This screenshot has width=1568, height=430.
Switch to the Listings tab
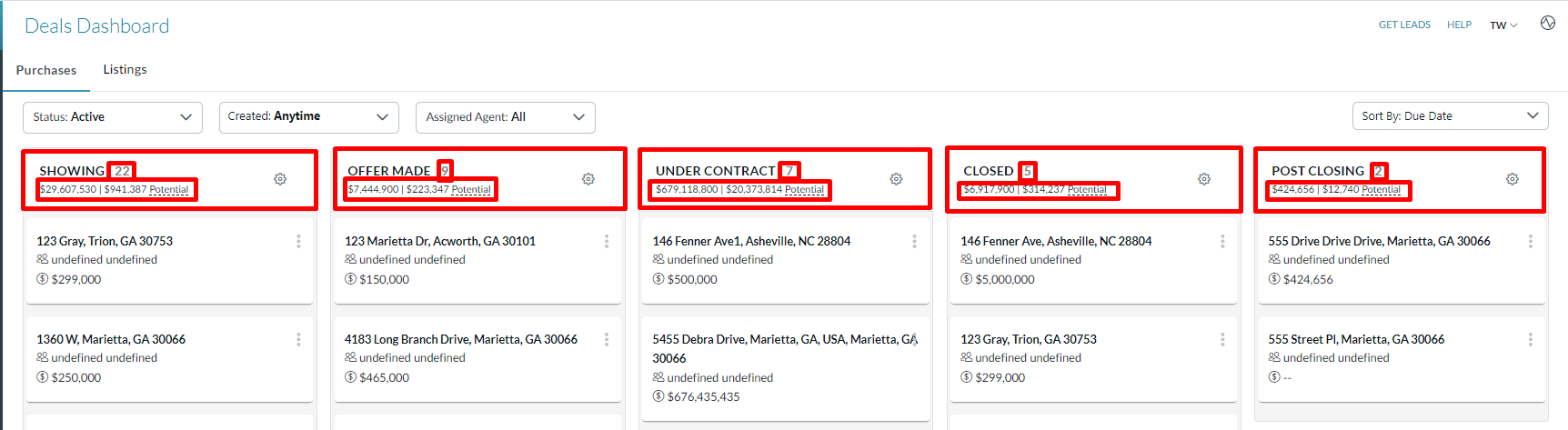(125, 69)
